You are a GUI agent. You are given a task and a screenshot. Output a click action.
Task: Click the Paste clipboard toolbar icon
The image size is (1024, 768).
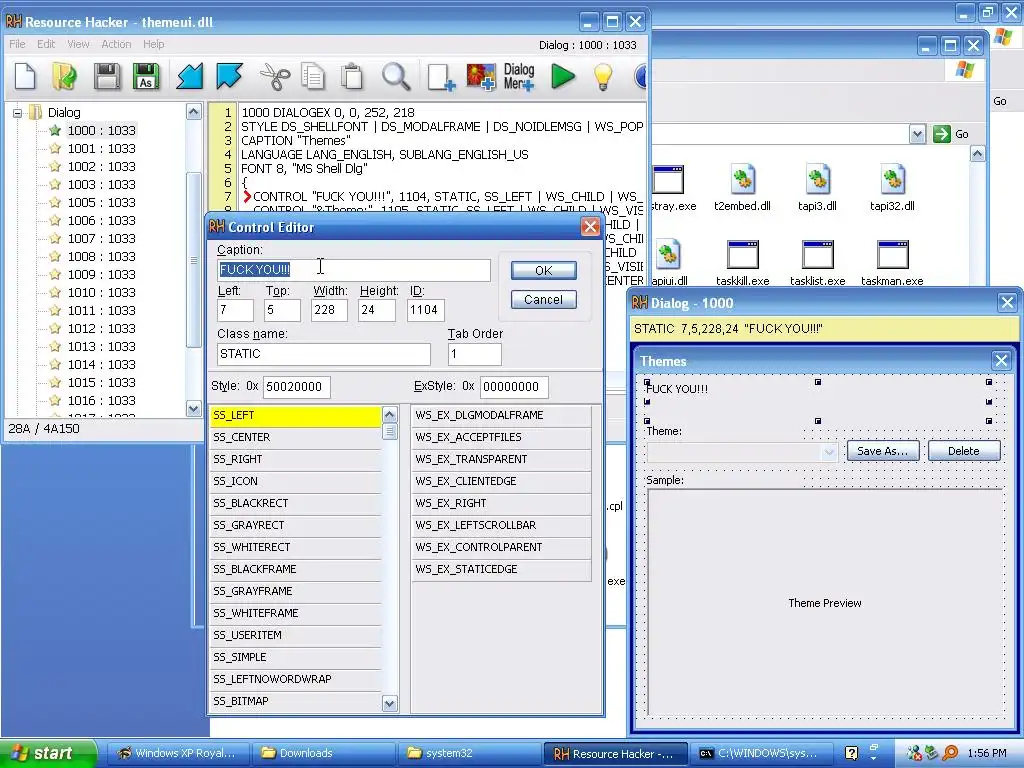click(x=352, y=76)
